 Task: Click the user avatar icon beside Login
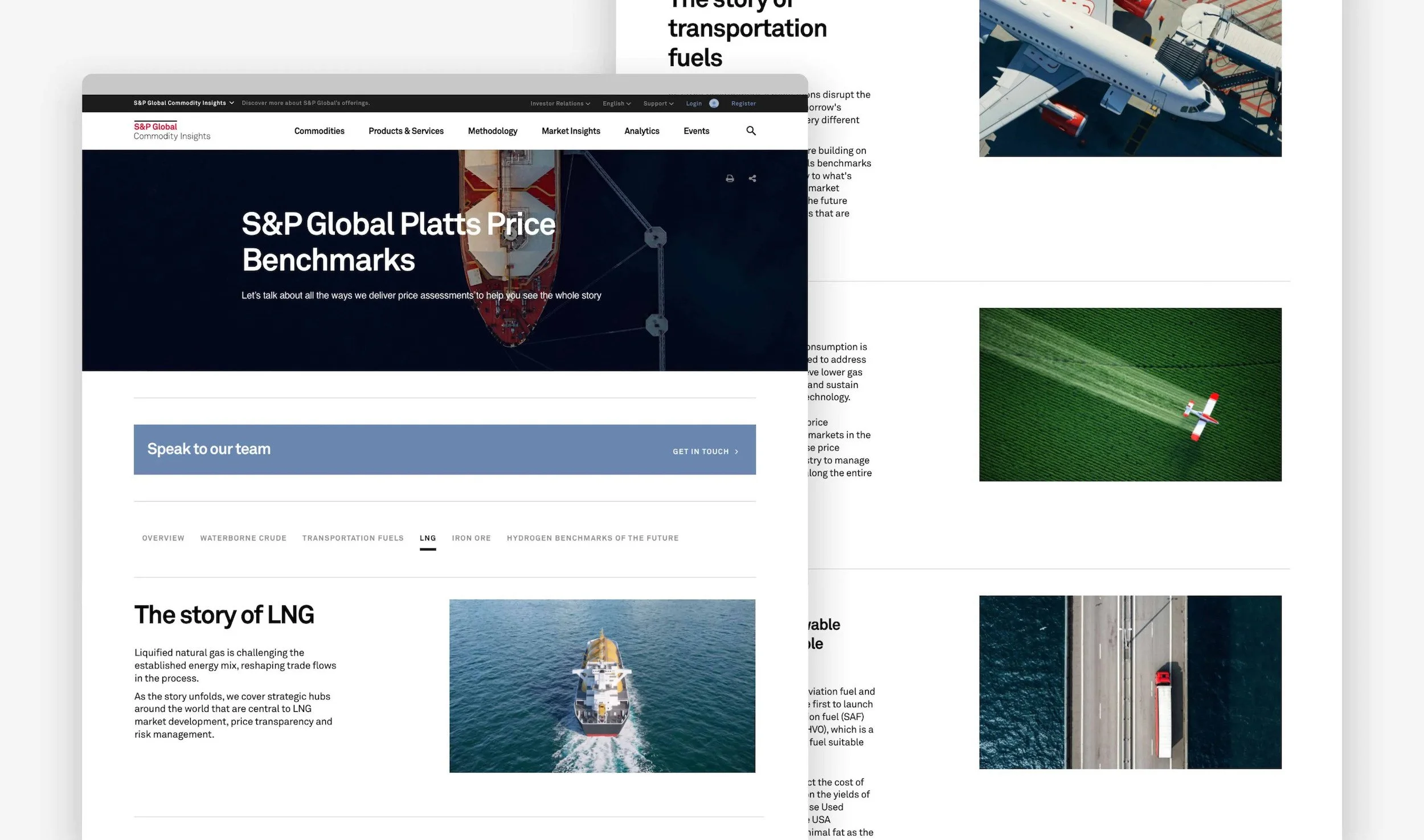(x=714, y=103)
